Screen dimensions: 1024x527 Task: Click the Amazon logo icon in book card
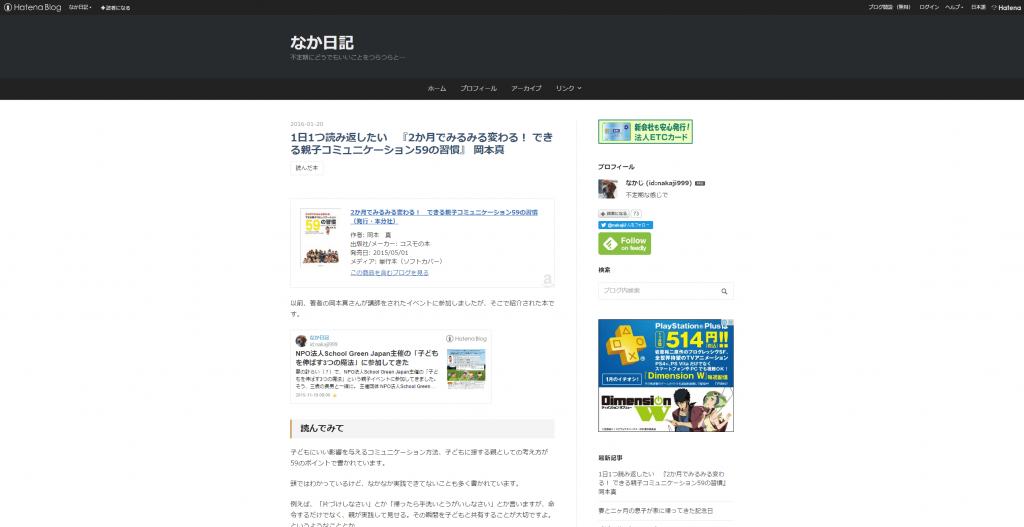click(547, 280)
